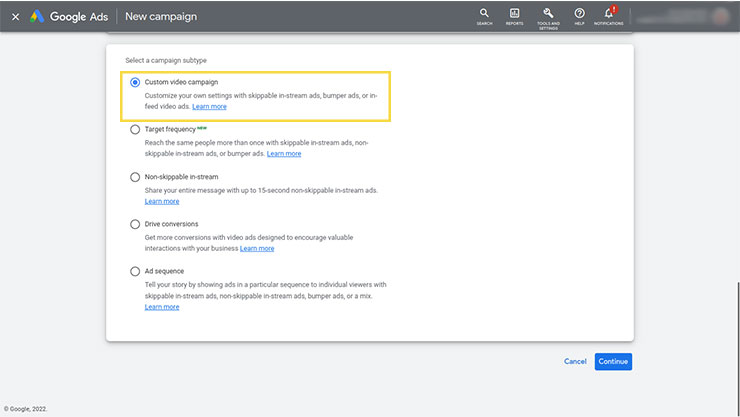Follow Learn more under Non-skippable in-stream
The width and height of the screenshot is (740, 417).
pos(162,201)
